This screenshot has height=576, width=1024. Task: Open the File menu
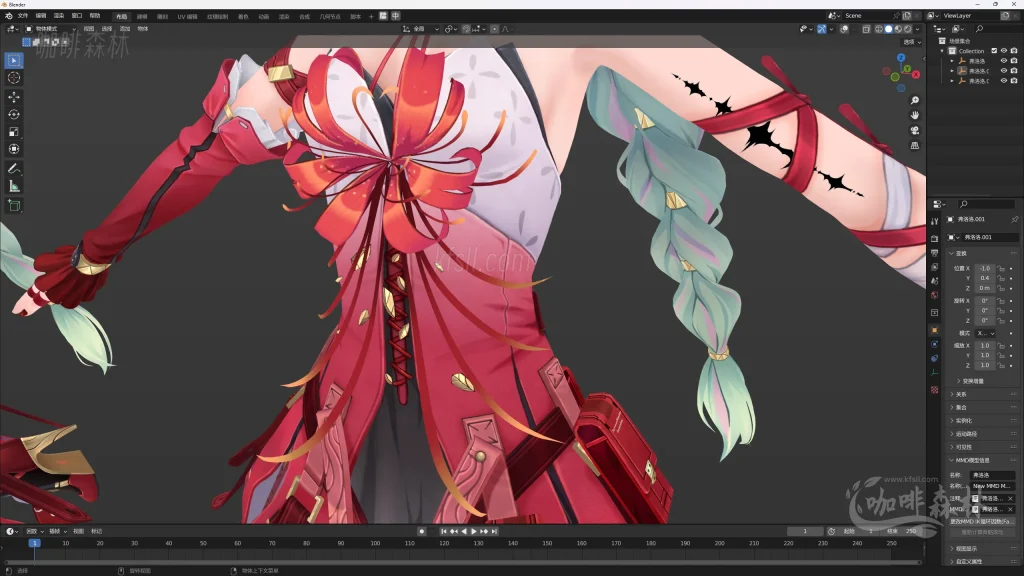click(x=23, y=16)
